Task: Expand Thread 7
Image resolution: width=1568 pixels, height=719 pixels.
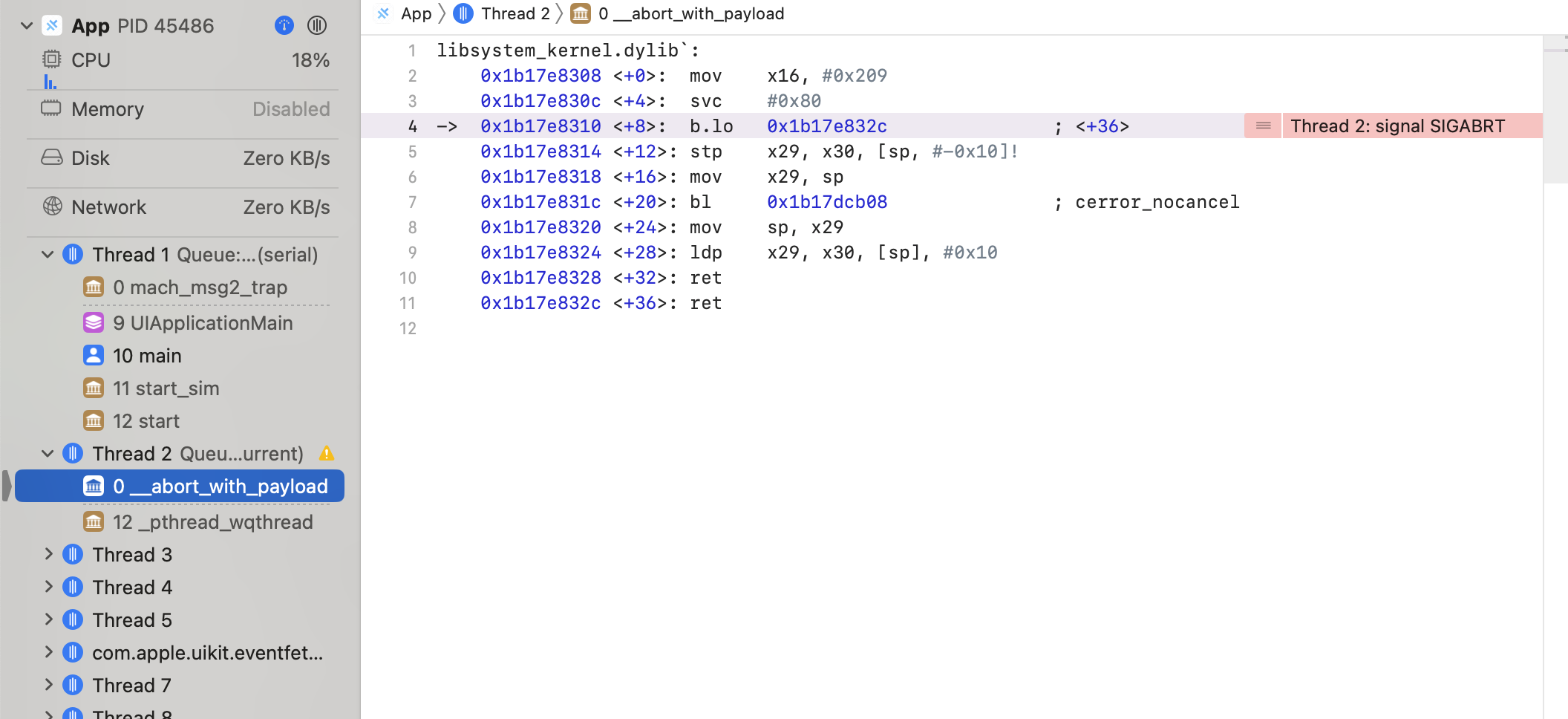Action: pos(48,685)
